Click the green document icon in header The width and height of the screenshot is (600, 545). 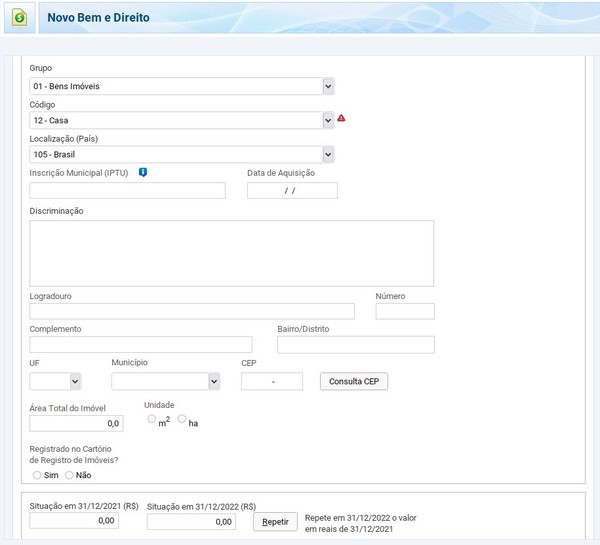coord(20,18)
